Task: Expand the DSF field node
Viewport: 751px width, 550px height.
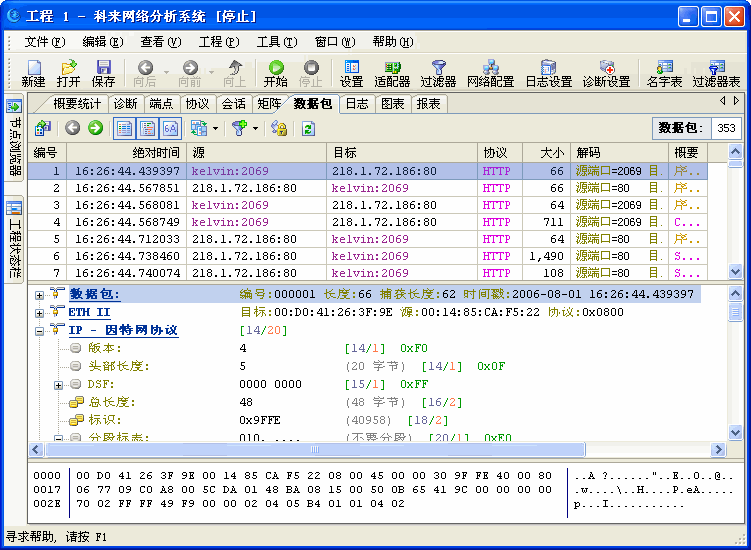Action: tap(58, 385)
